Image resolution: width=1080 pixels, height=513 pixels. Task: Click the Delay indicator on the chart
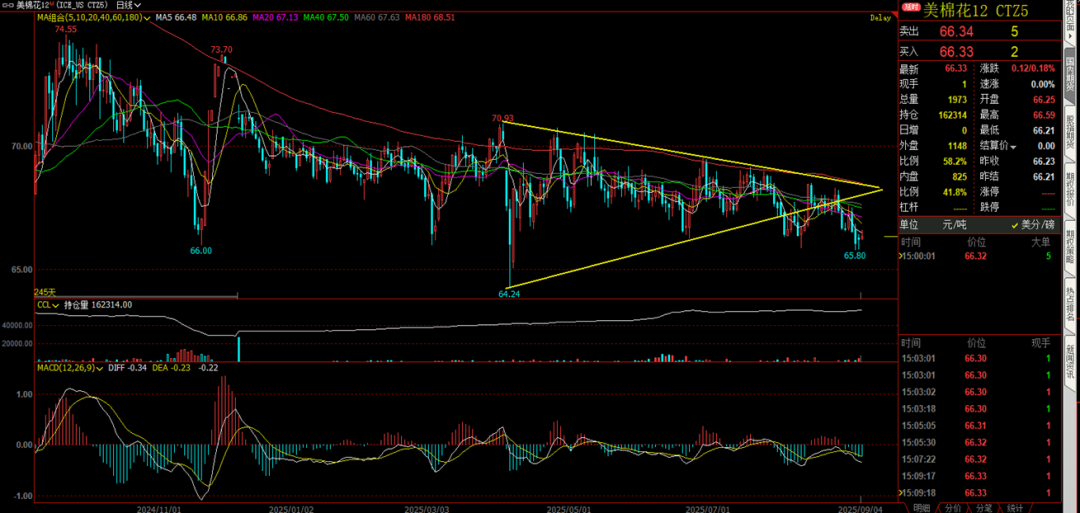pyautogui.click(x=881, y=18)
